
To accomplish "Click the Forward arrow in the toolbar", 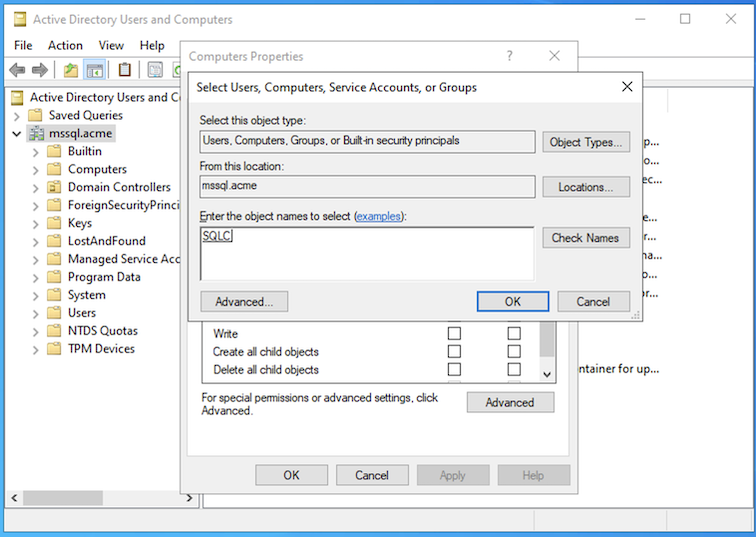I will 40,70.
